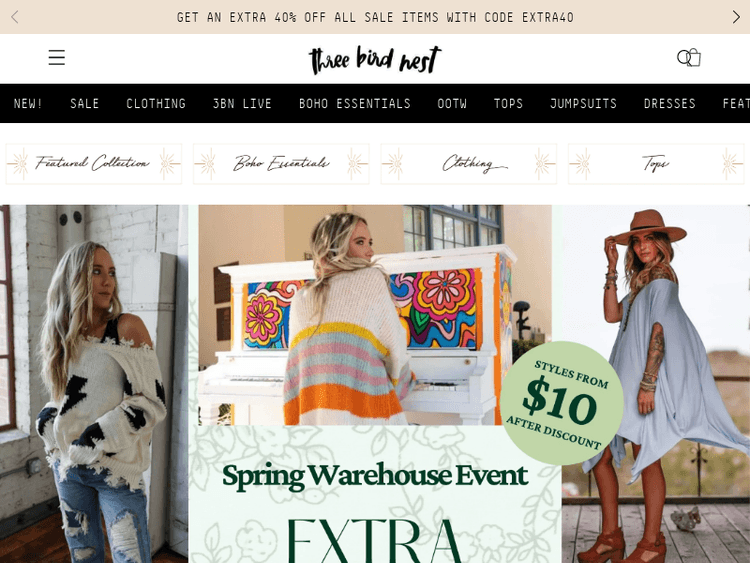Select OOTW in the navigation

[452, 103]
